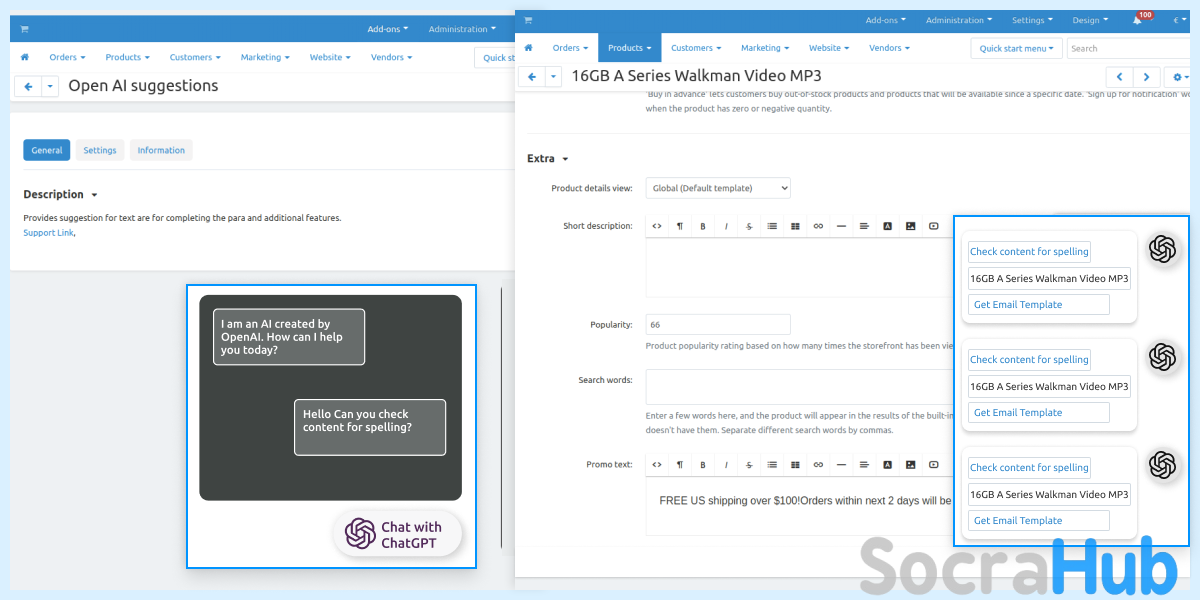Click strikethrough icon in Short description toolbar

click(749, 226)
